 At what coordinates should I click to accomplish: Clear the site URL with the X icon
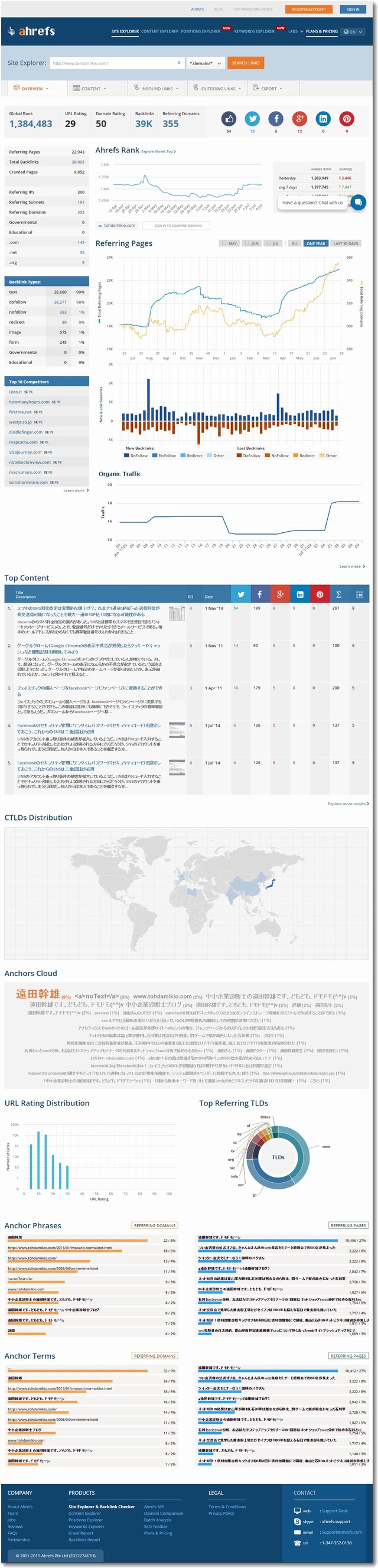[x=179, y=63]
